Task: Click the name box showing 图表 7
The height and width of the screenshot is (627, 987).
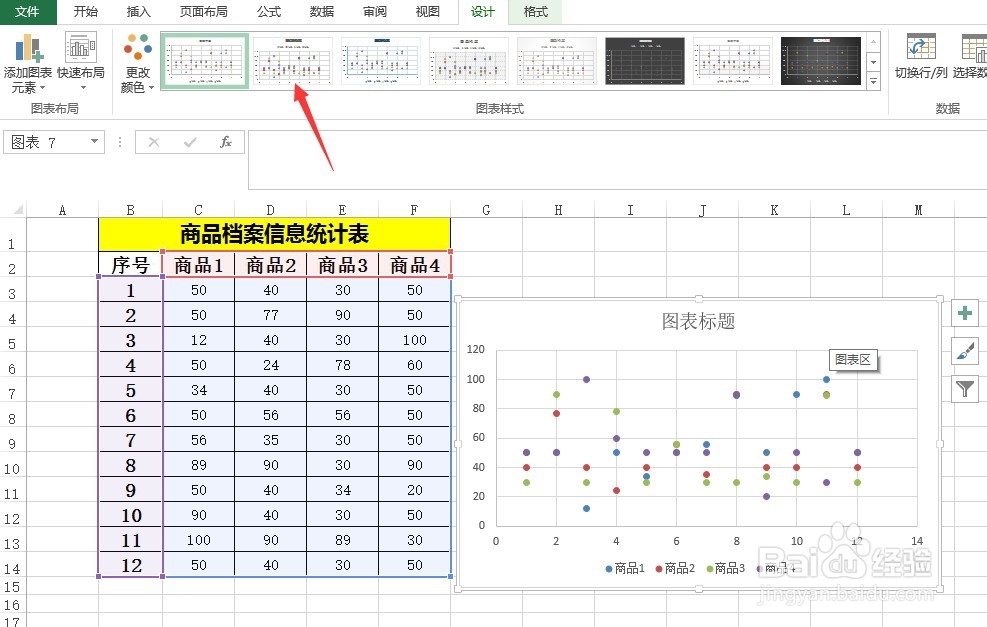Action: click(x=45, y=142)
